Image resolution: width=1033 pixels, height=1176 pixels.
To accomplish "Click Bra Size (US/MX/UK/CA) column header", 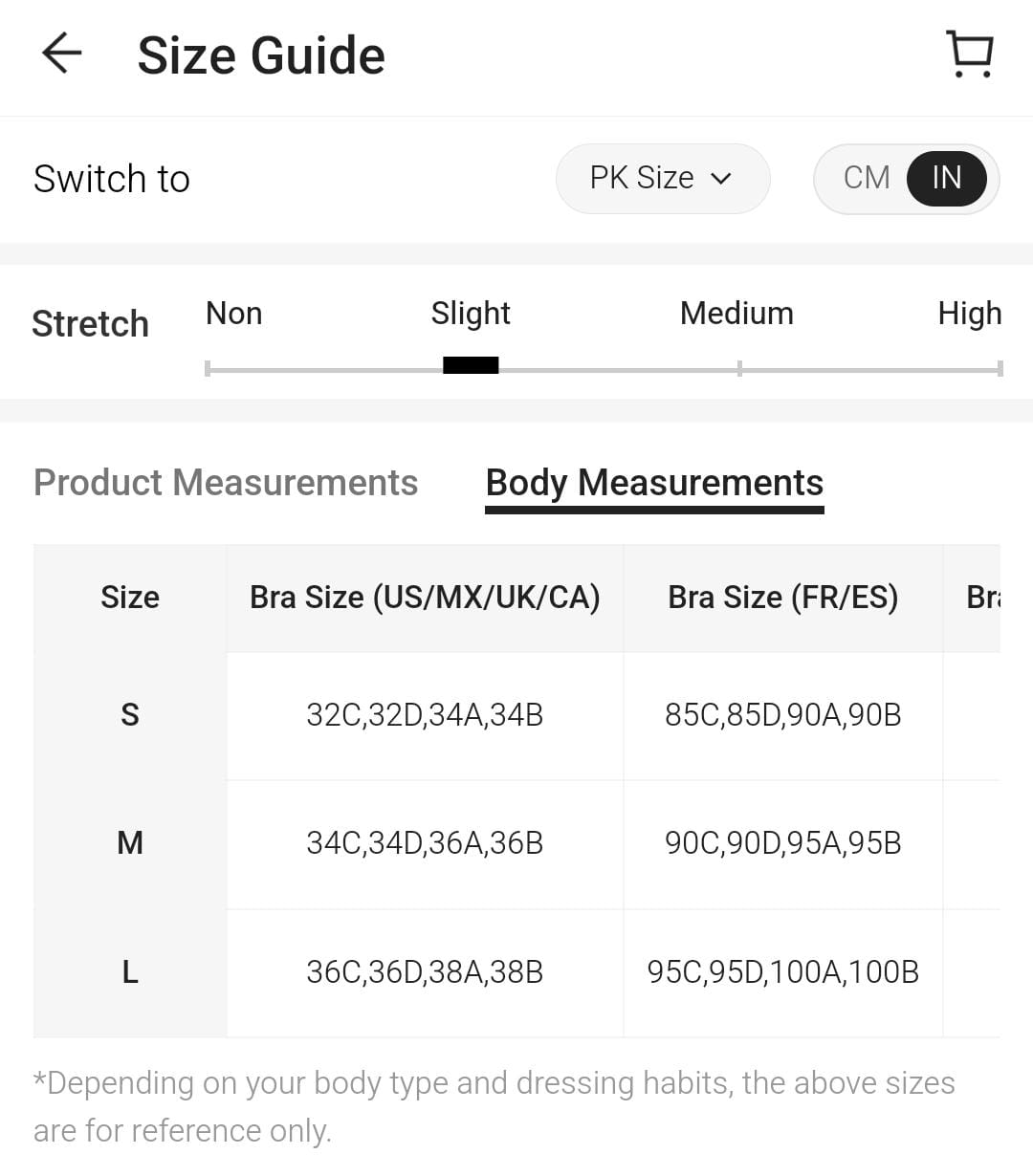I will pos(425,598).
